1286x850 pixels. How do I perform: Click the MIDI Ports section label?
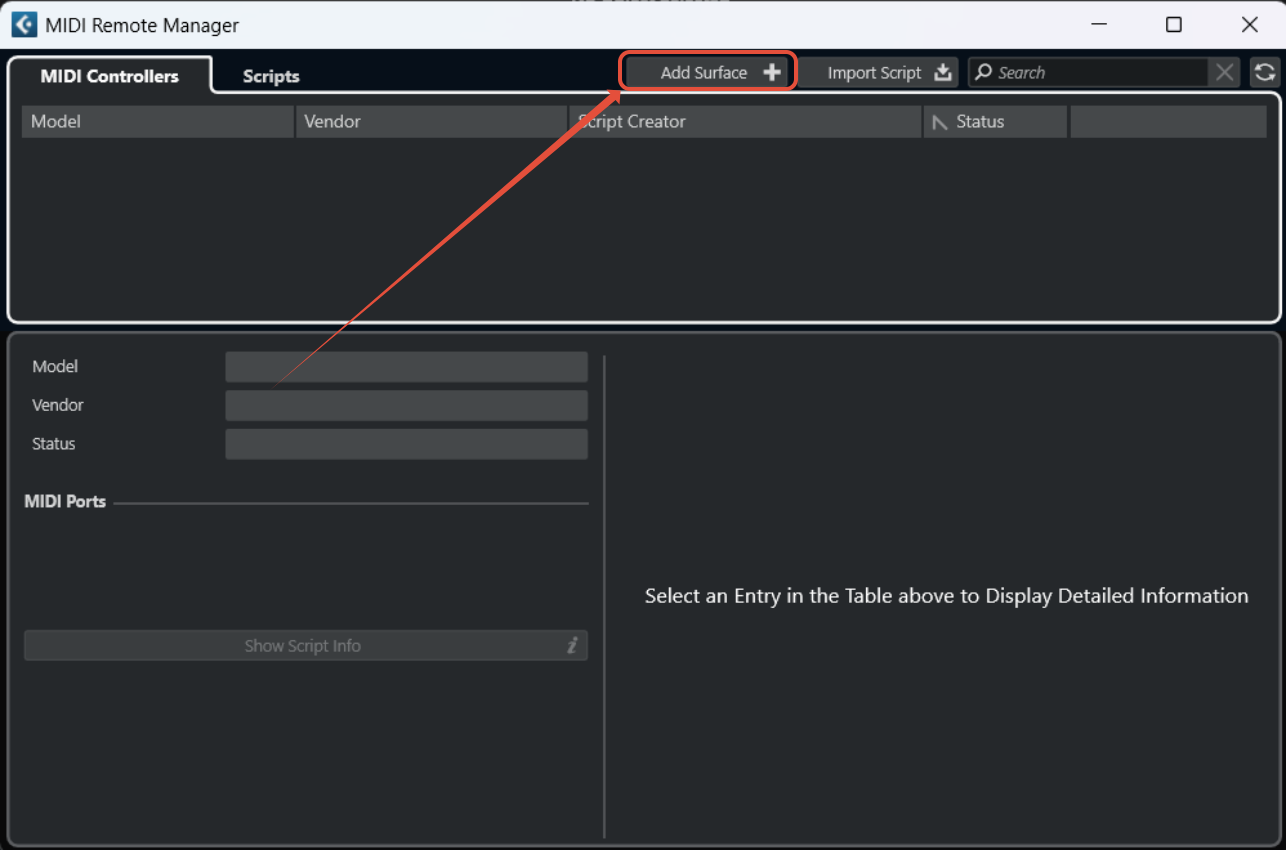[x=65, y=501]
